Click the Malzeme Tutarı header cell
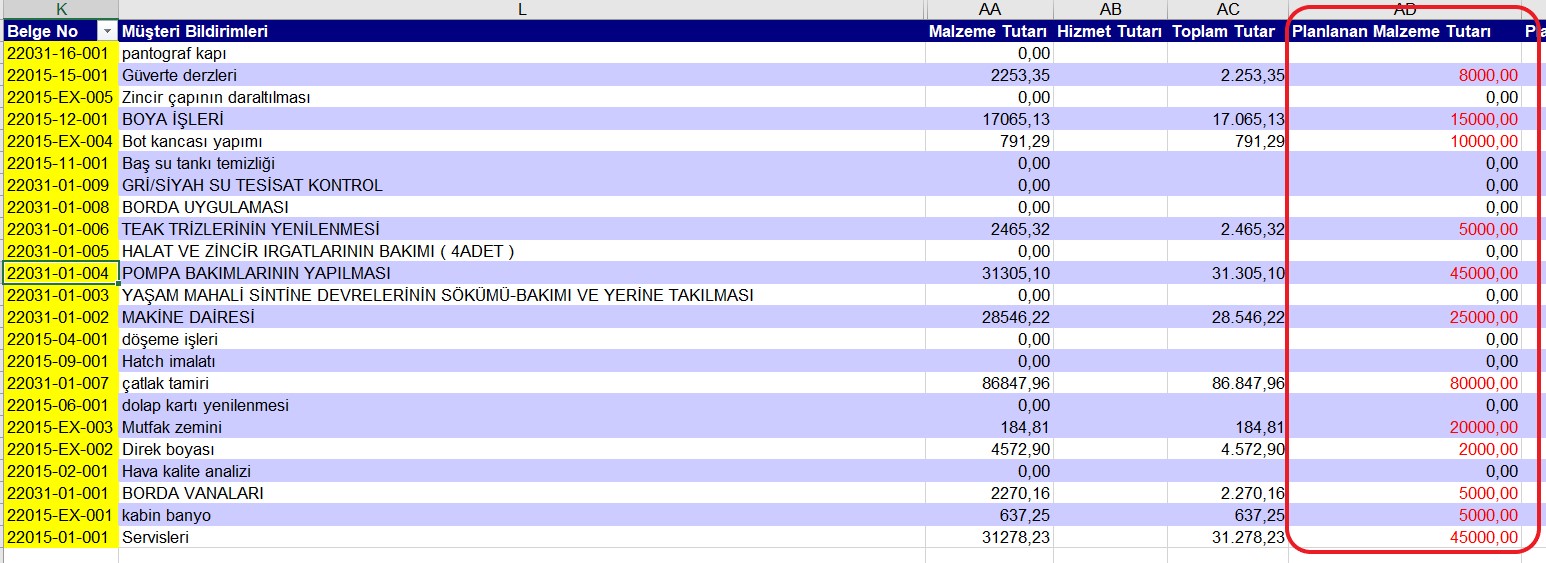 tap(989, 32)
